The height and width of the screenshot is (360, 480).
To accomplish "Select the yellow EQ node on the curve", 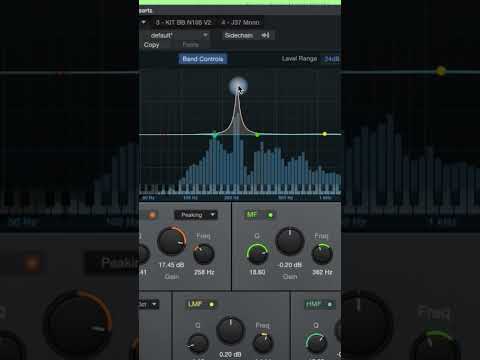I will click(x=325, y=134).
